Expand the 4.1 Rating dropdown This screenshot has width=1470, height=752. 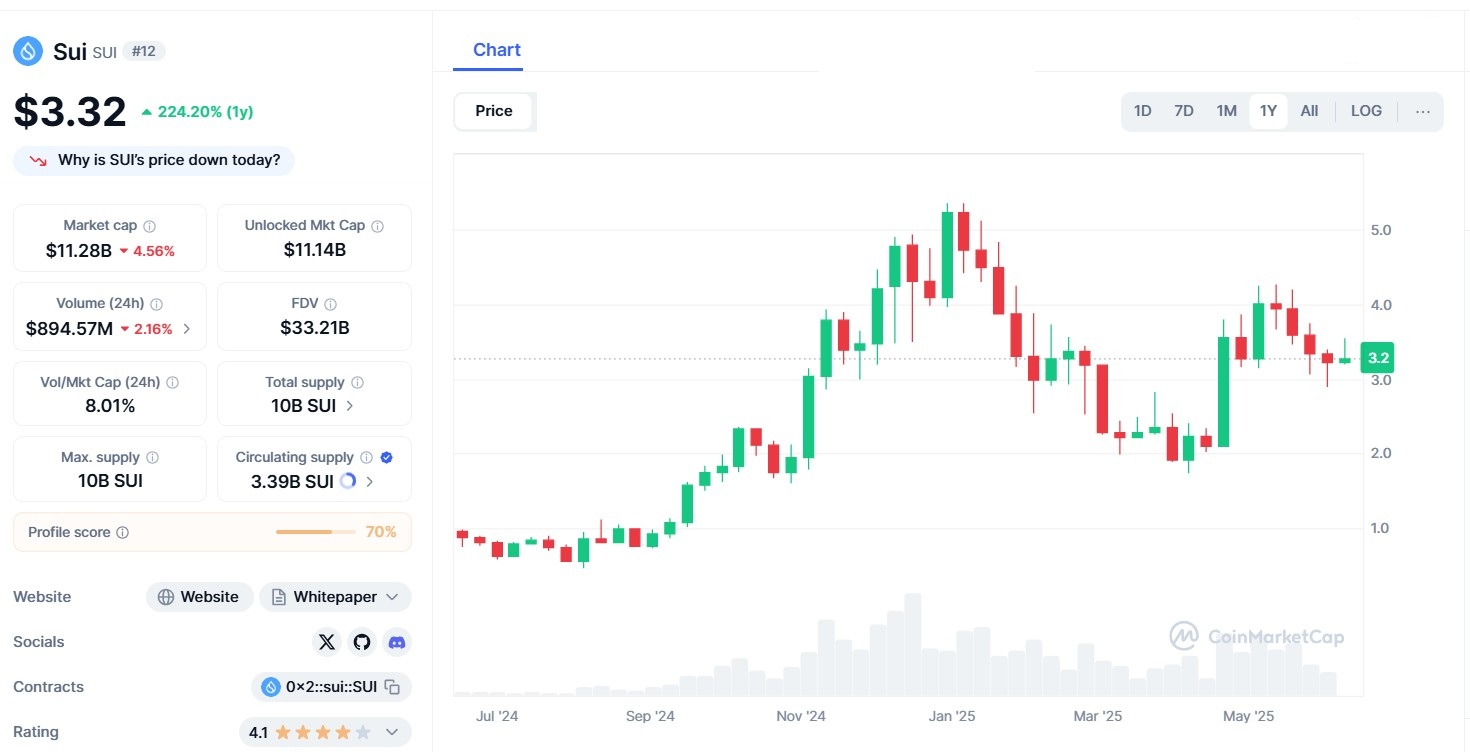tap(391, 732)
